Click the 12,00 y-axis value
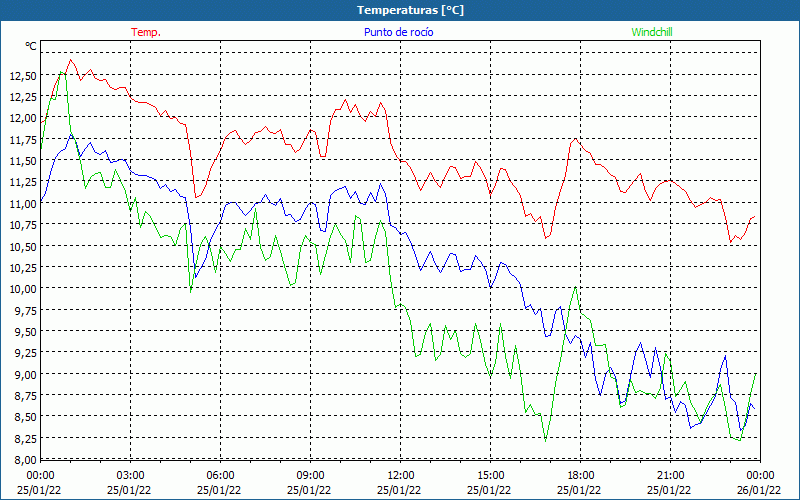Screen dimensions: 800x500 (23, 118)
